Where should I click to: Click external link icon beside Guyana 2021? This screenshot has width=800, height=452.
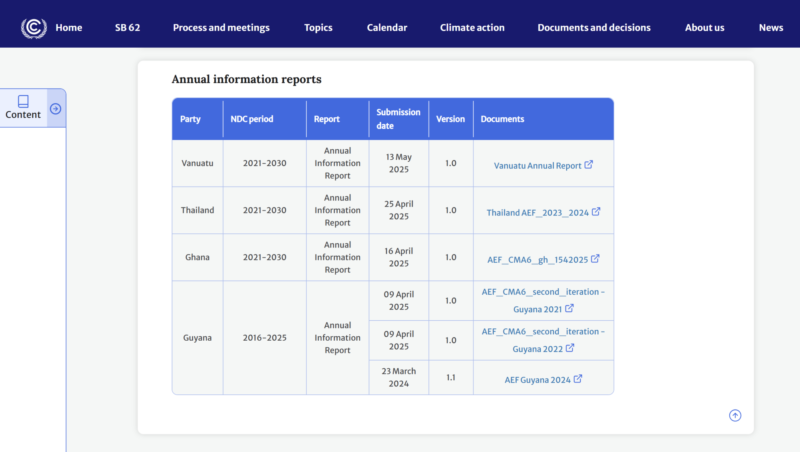570,309
